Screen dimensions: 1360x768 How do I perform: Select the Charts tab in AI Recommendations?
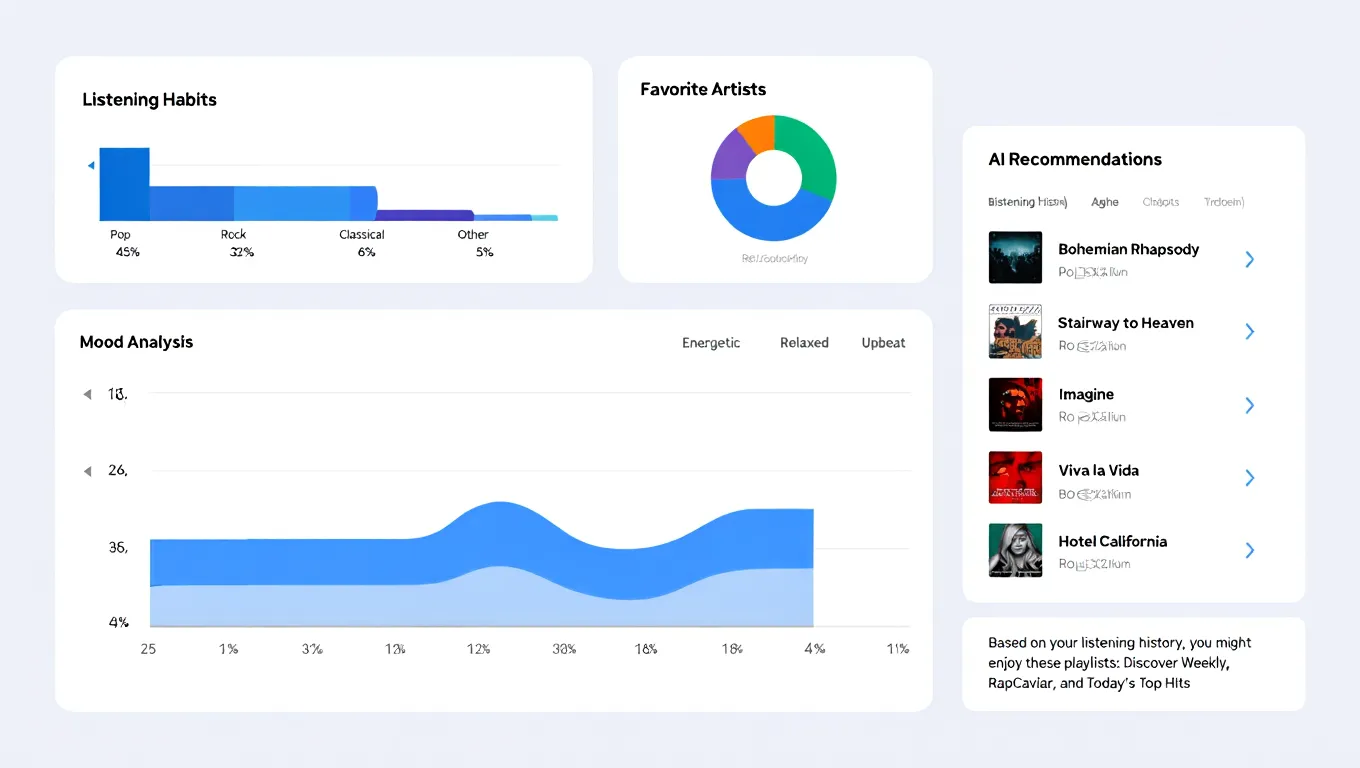pyautogui.click(x=1161, y=202)
